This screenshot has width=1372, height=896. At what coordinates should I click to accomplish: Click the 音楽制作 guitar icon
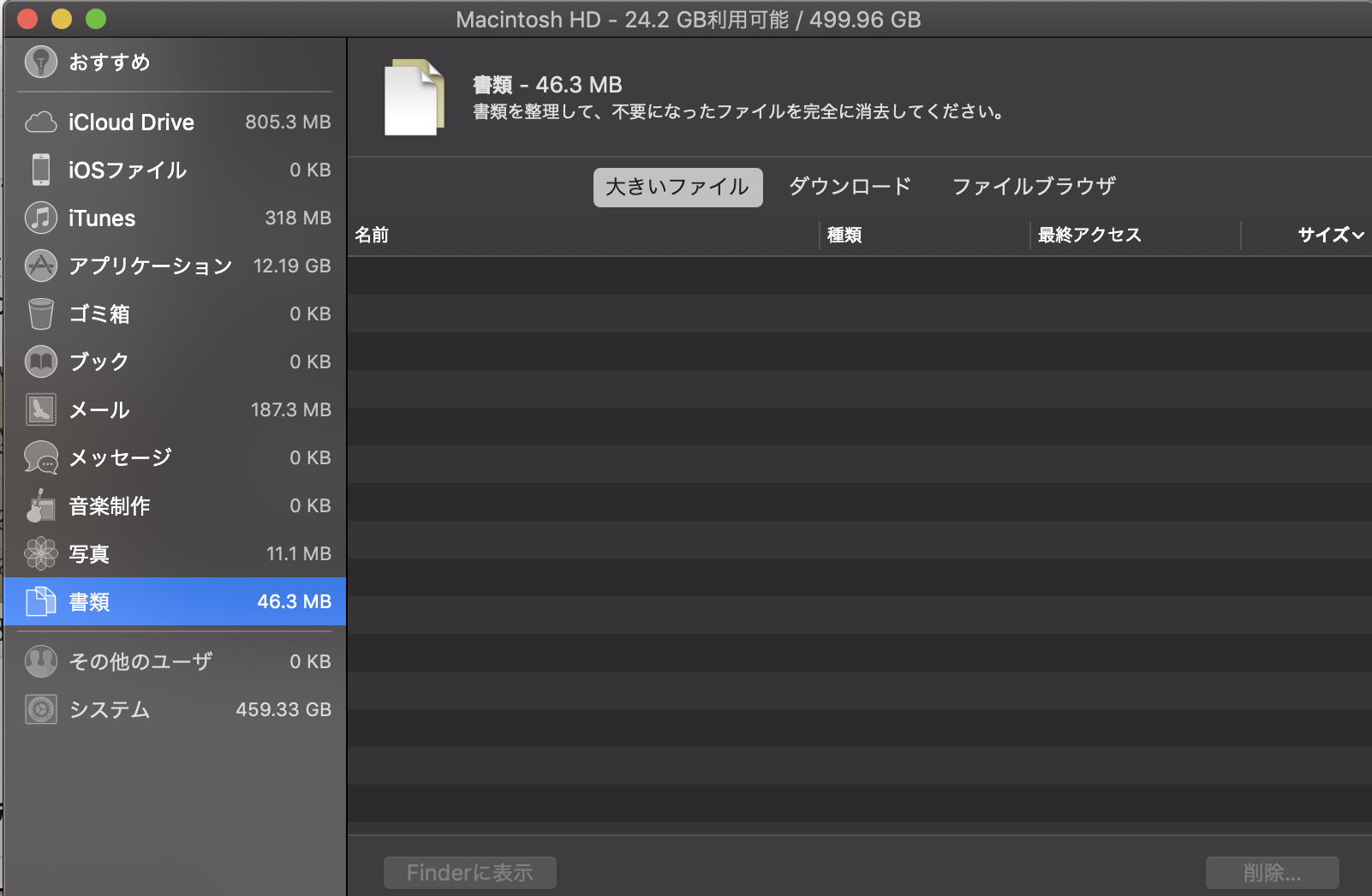[x=41, y=505]
